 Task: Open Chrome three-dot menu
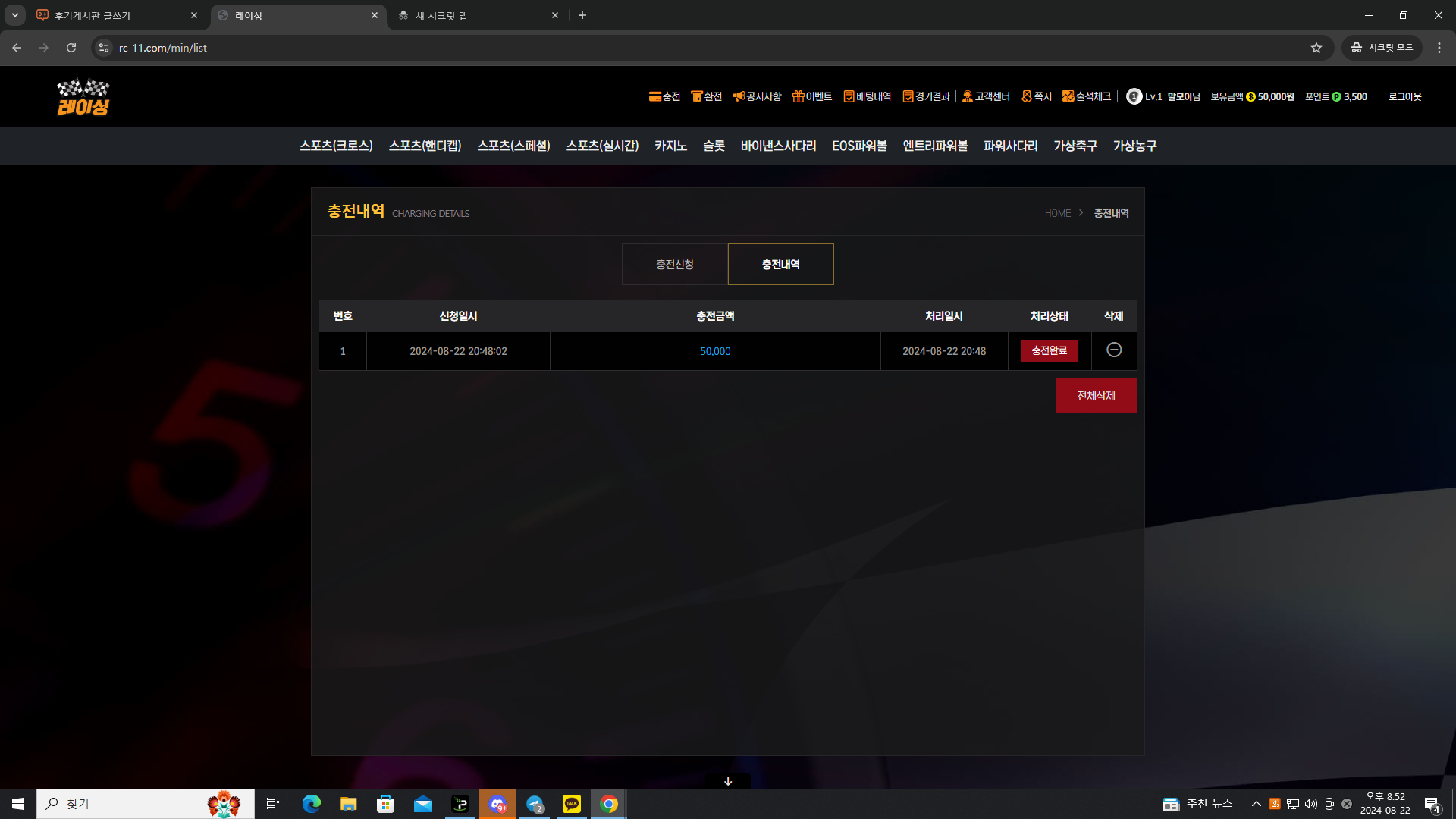(1439, 48)
